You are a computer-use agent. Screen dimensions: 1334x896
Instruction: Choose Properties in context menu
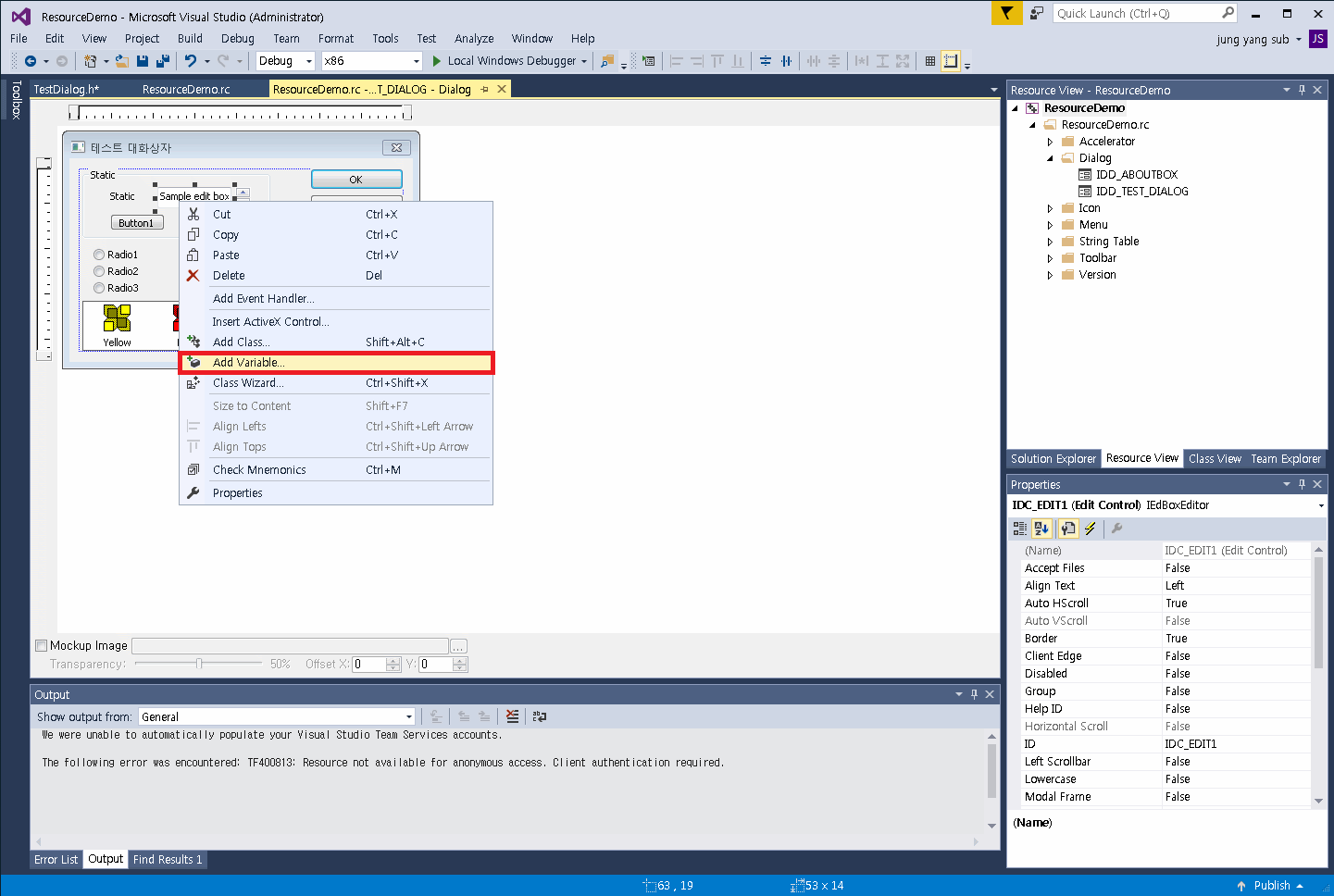coord(336,493)
